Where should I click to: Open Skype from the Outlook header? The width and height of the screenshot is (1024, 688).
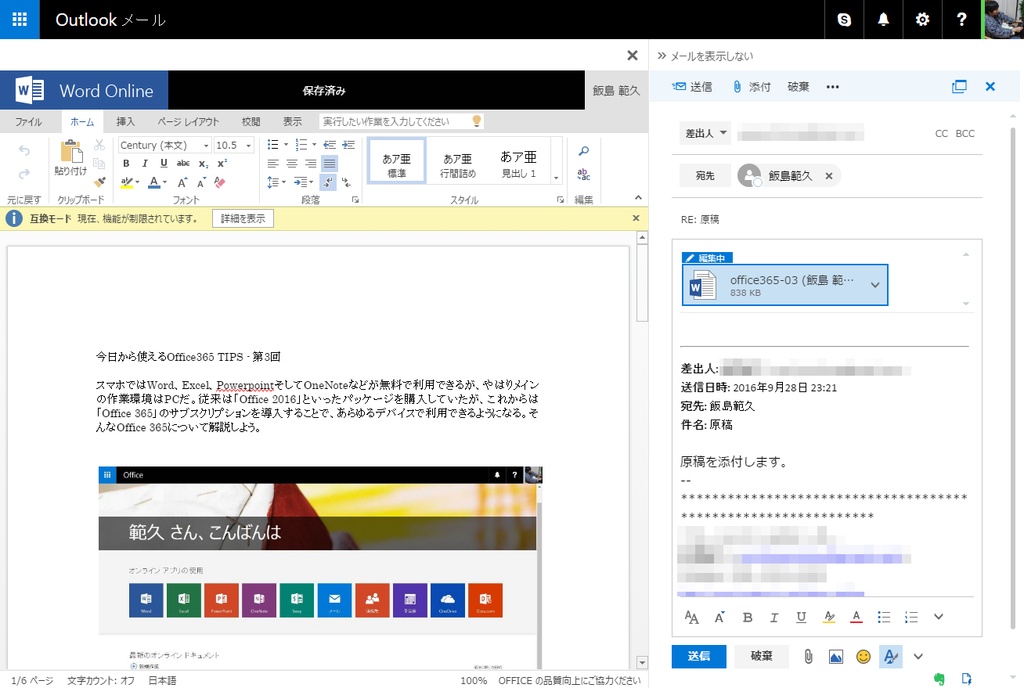pos(844,20)
